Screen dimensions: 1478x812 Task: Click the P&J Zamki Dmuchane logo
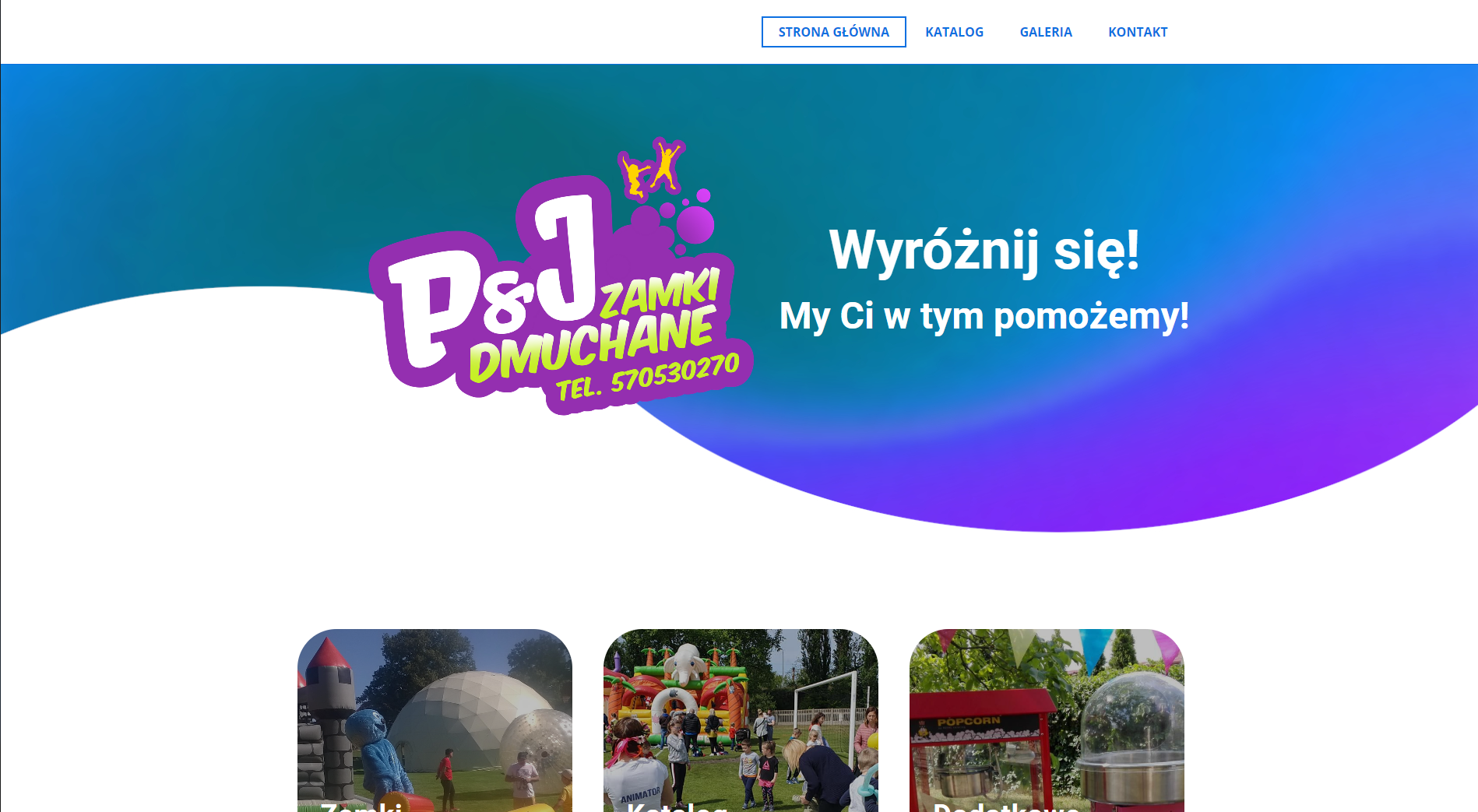pos(561,276)
